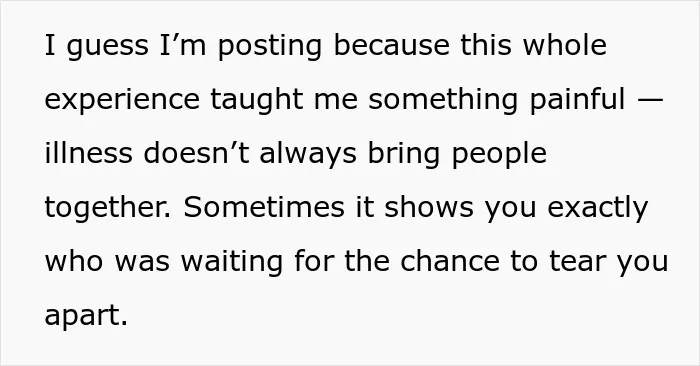Viewport: 700px width, 366px height.
Task: Click the word "guess" in the first line
Action: 108,46
